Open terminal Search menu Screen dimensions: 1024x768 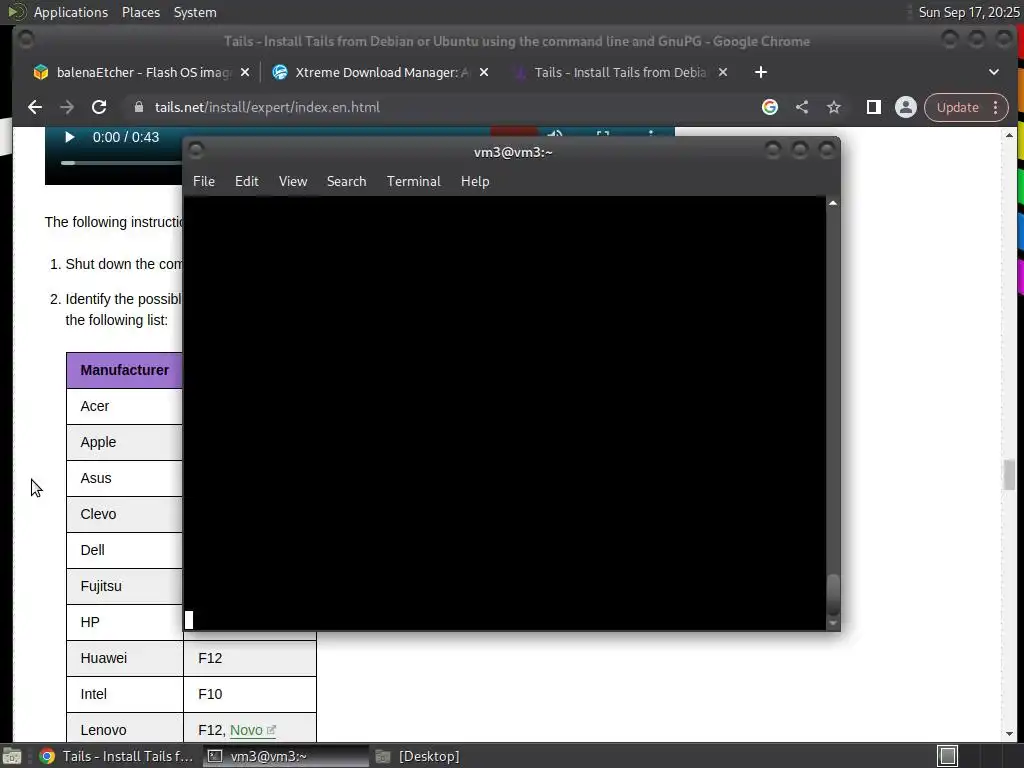tap(346, 182)
